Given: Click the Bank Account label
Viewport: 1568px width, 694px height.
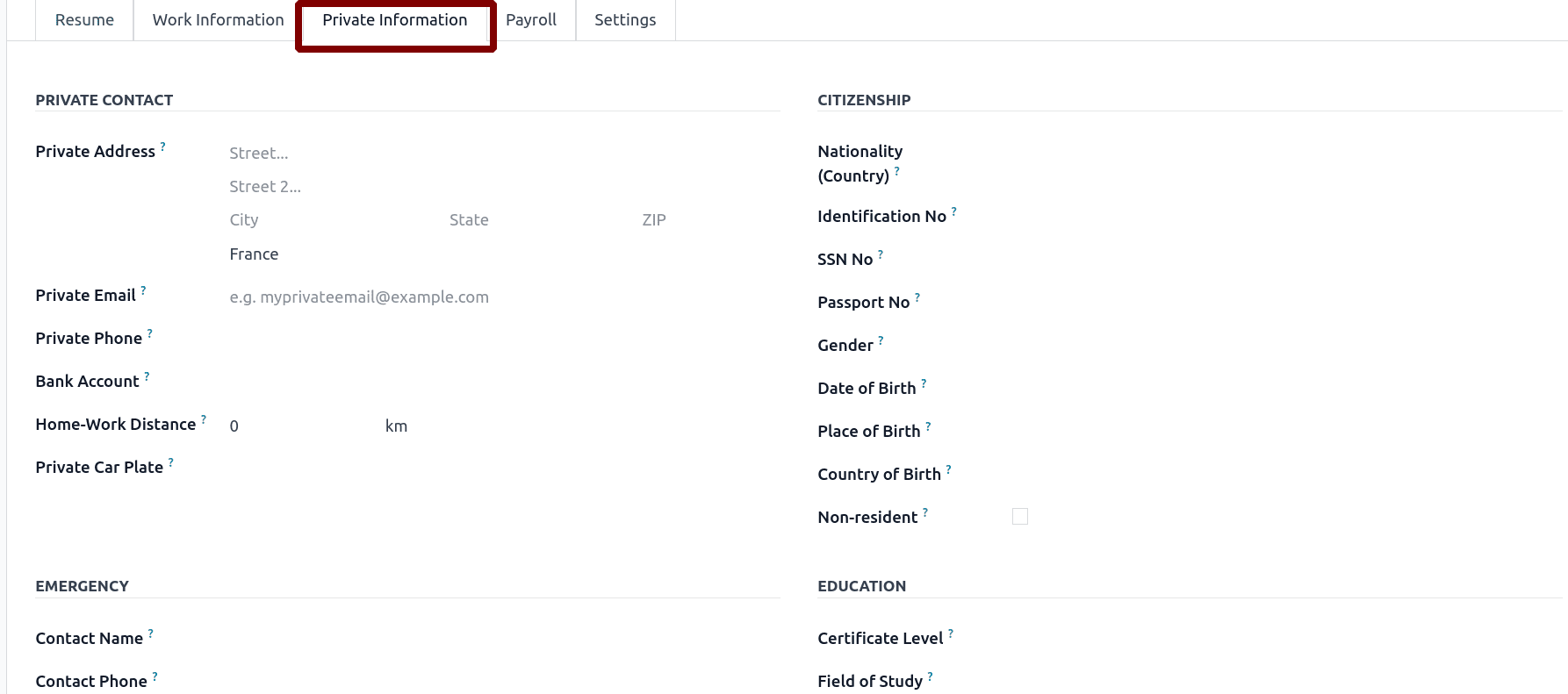Looking at the screenshot, I should coord(87,382).
